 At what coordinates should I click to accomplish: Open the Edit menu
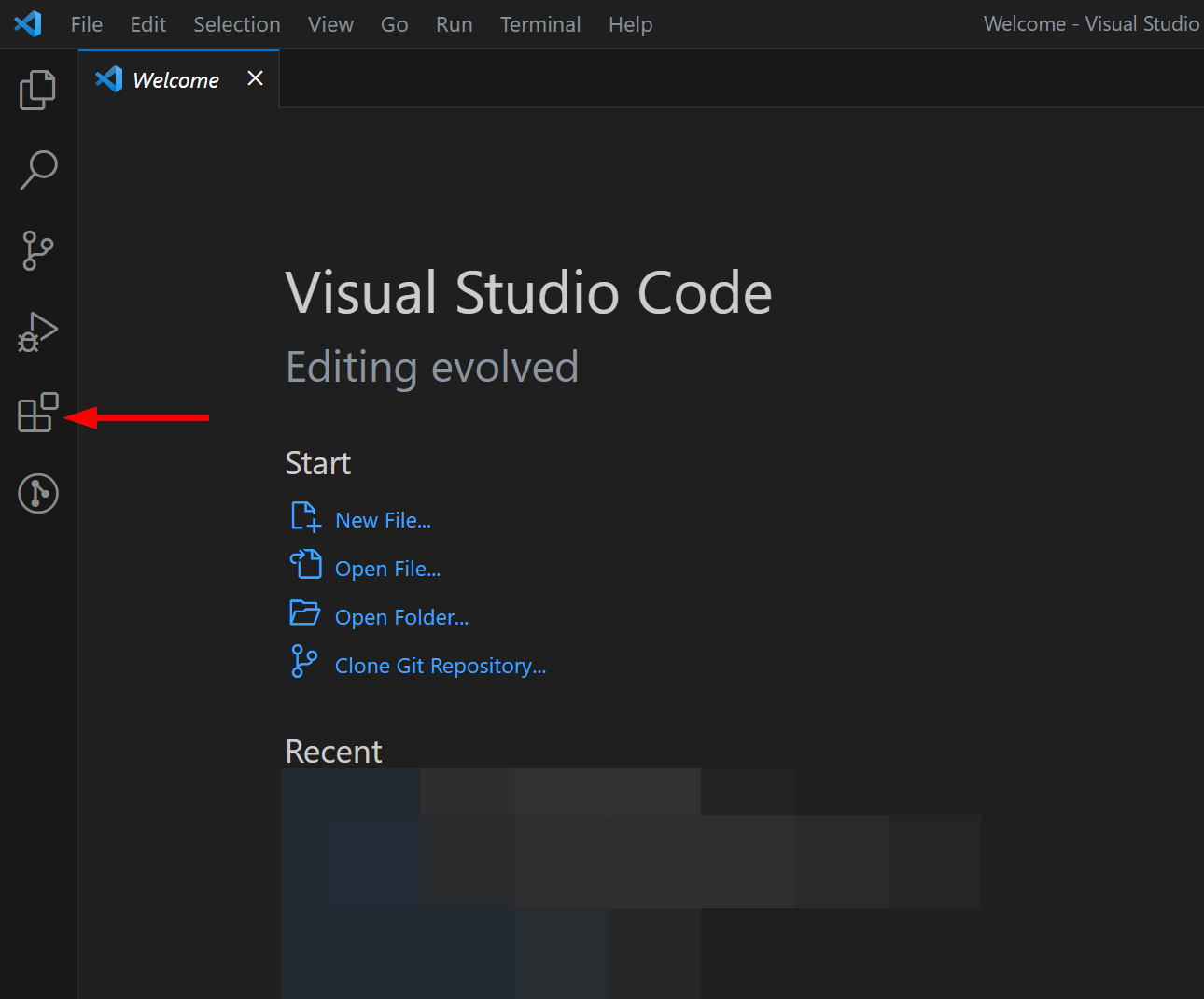(x=148, y=24)
